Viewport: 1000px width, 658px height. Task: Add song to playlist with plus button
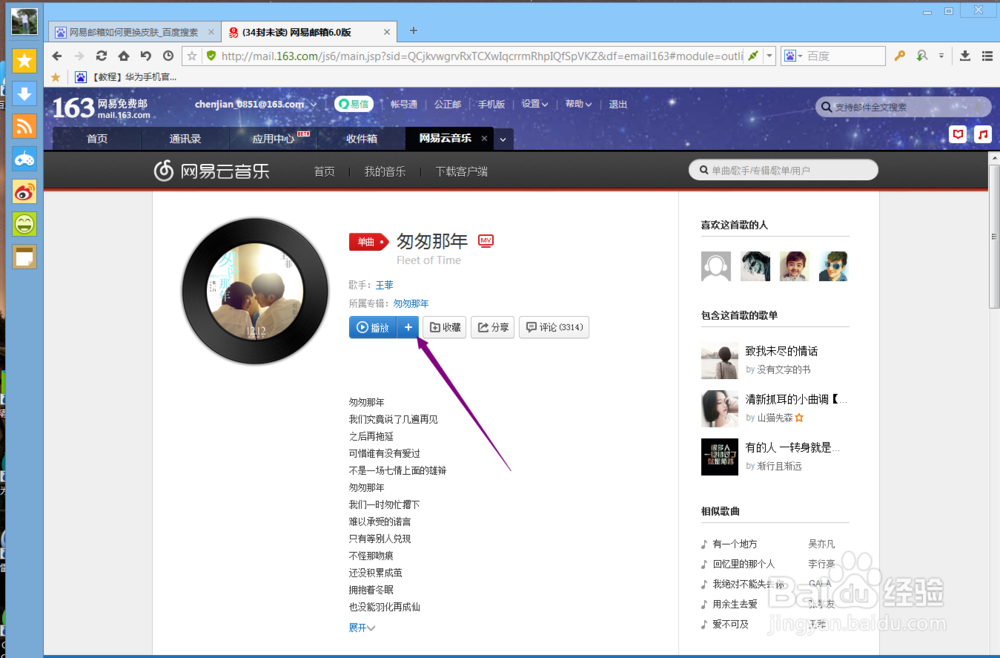408,327
